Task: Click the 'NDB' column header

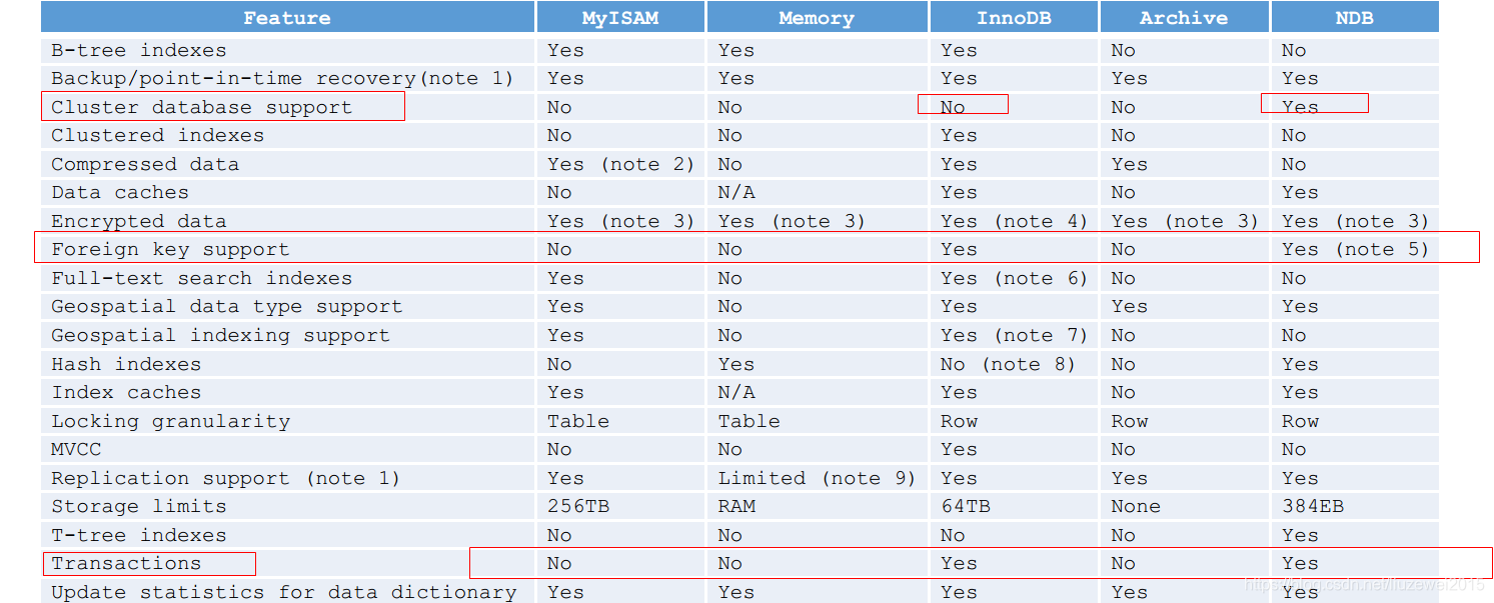Action: tap(1354, 18)
